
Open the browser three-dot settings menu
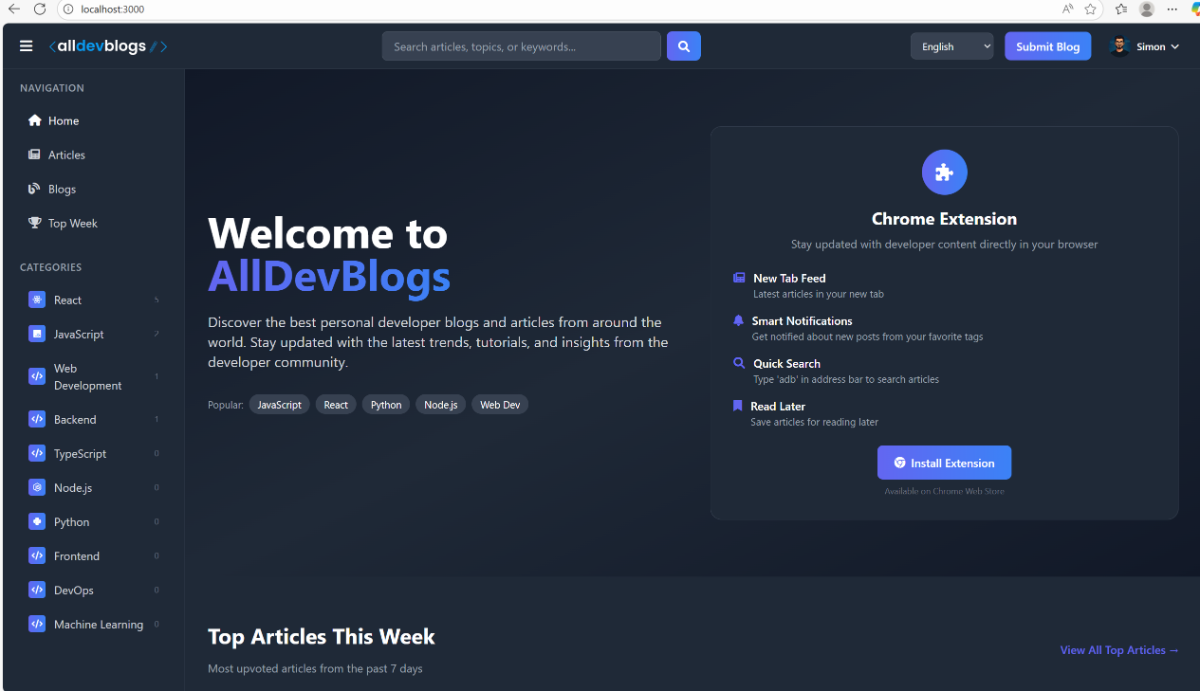point(1172,9)
